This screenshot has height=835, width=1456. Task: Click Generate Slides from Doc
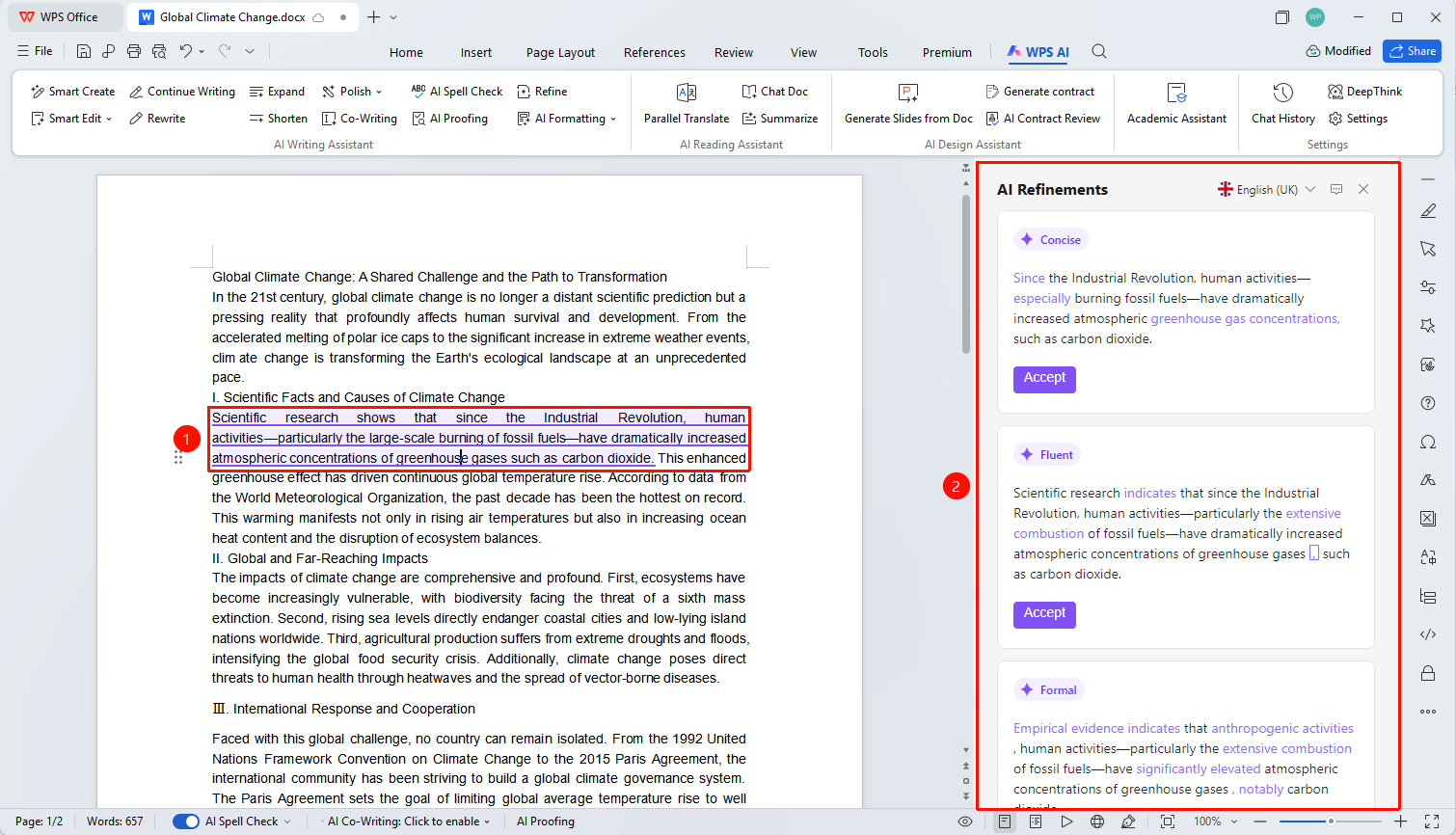[908, 104]
